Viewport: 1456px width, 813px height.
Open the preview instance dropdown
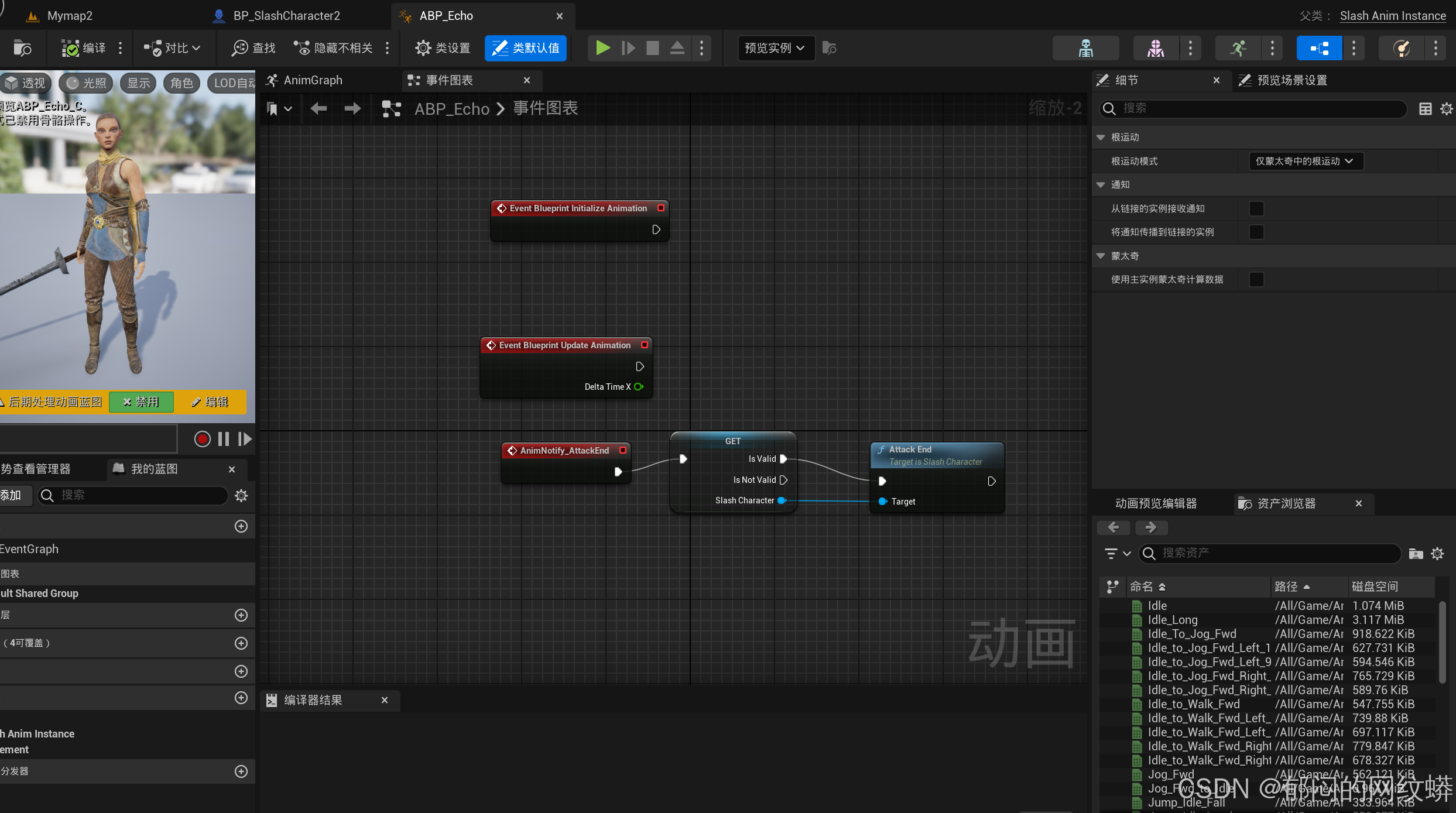(775, 48)
